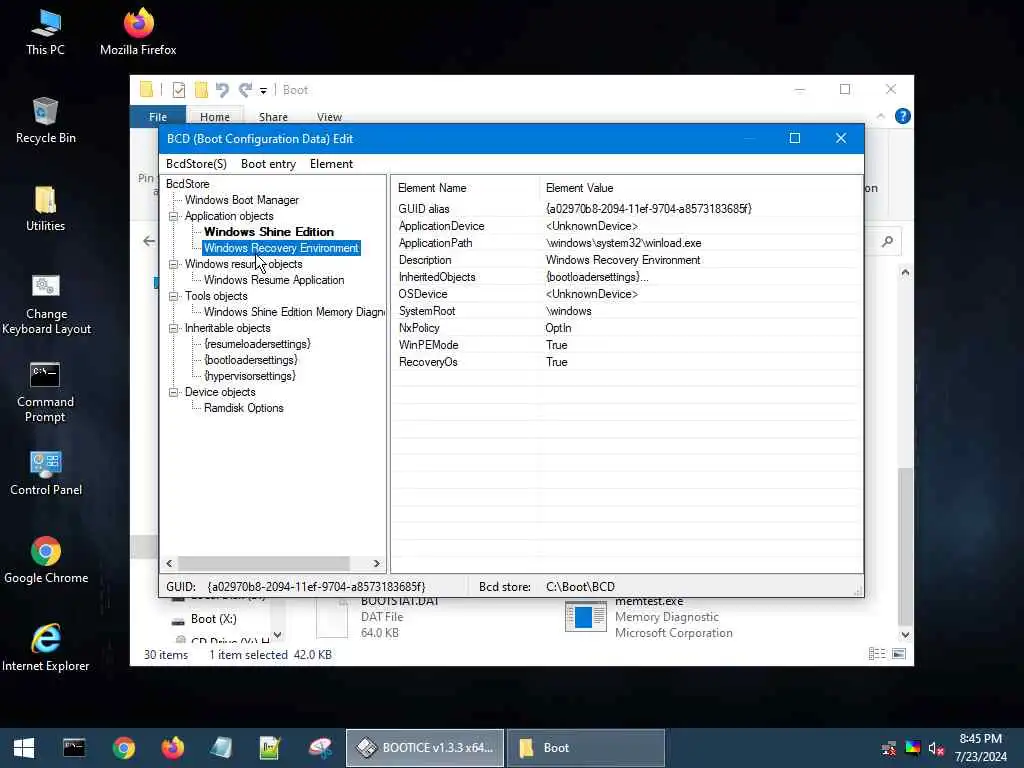1024x768 pixels.
Task: Open Control Panel desktop icon
Action: point(46,473)
